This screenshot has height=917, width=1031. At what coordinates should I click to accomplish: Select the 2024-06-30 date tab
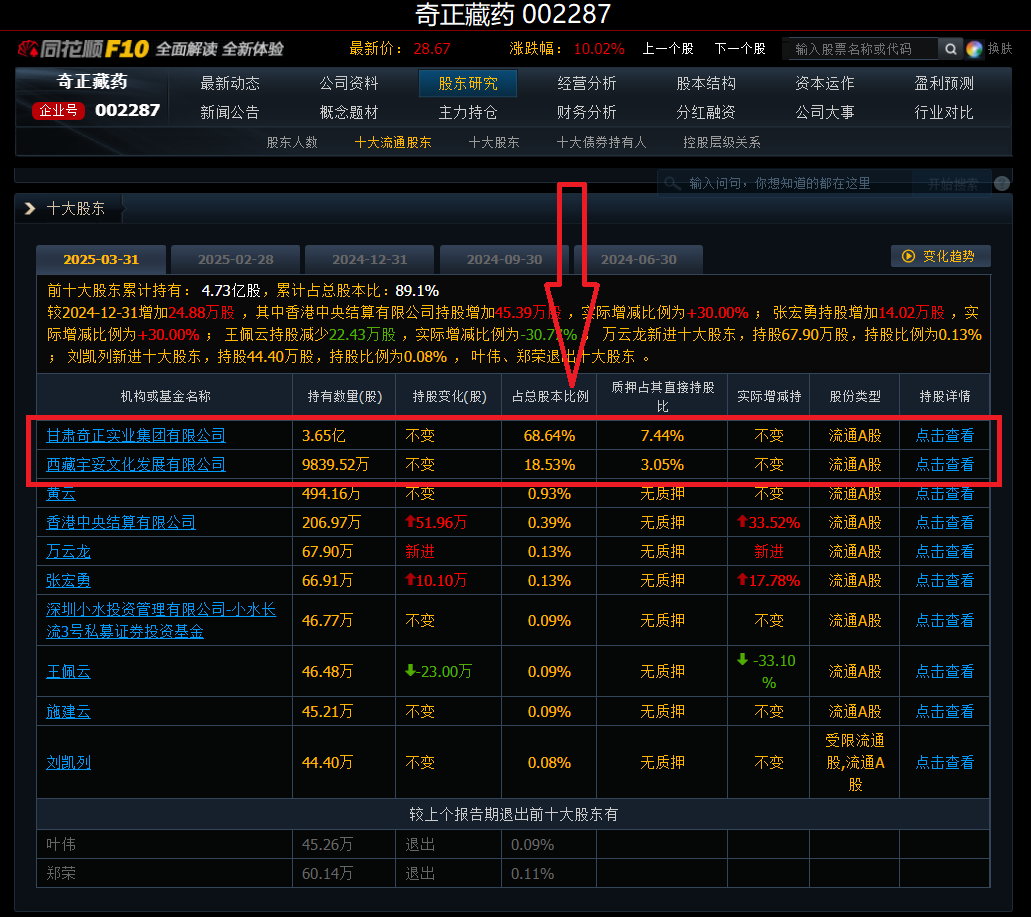coord(638,260)
